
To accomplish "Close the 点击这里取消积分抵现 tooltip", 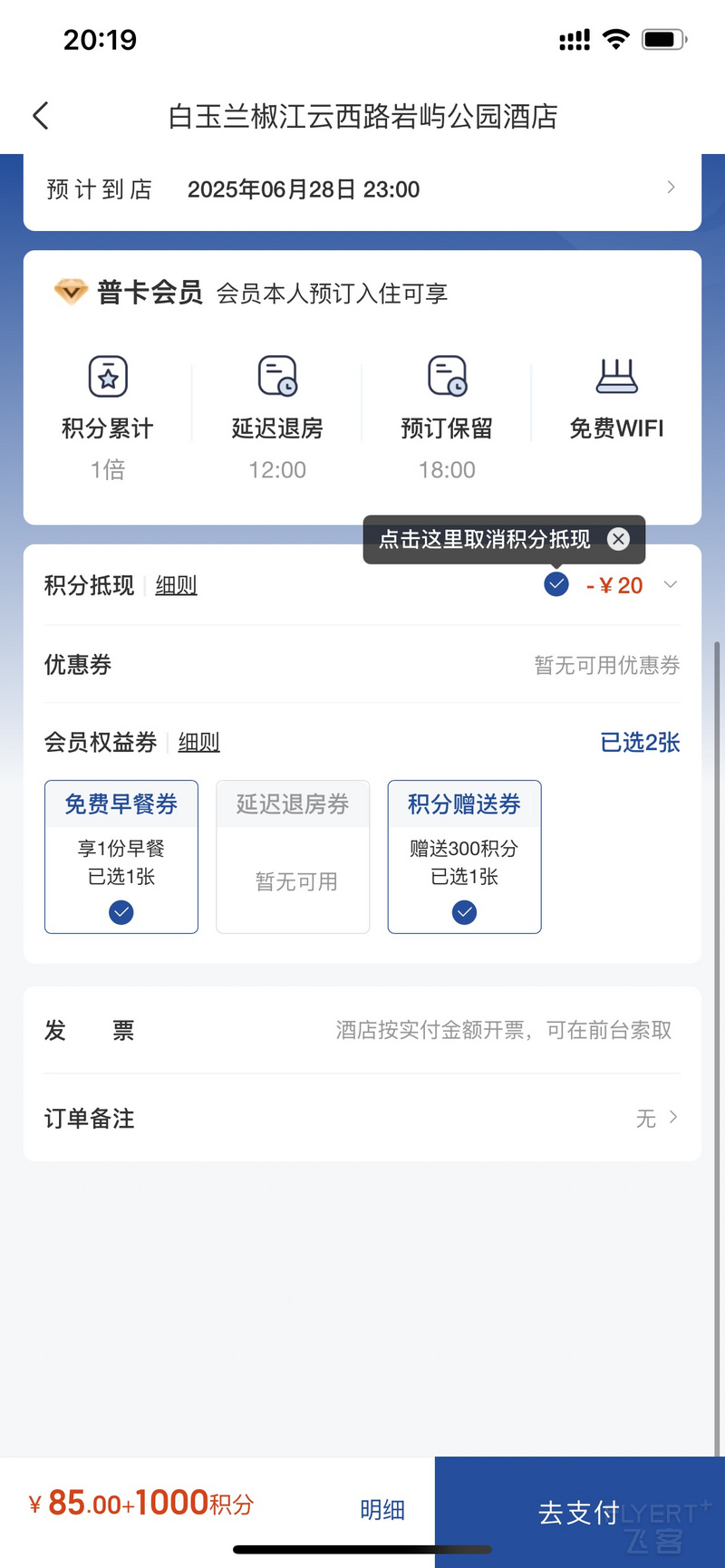I will (618, 539).
